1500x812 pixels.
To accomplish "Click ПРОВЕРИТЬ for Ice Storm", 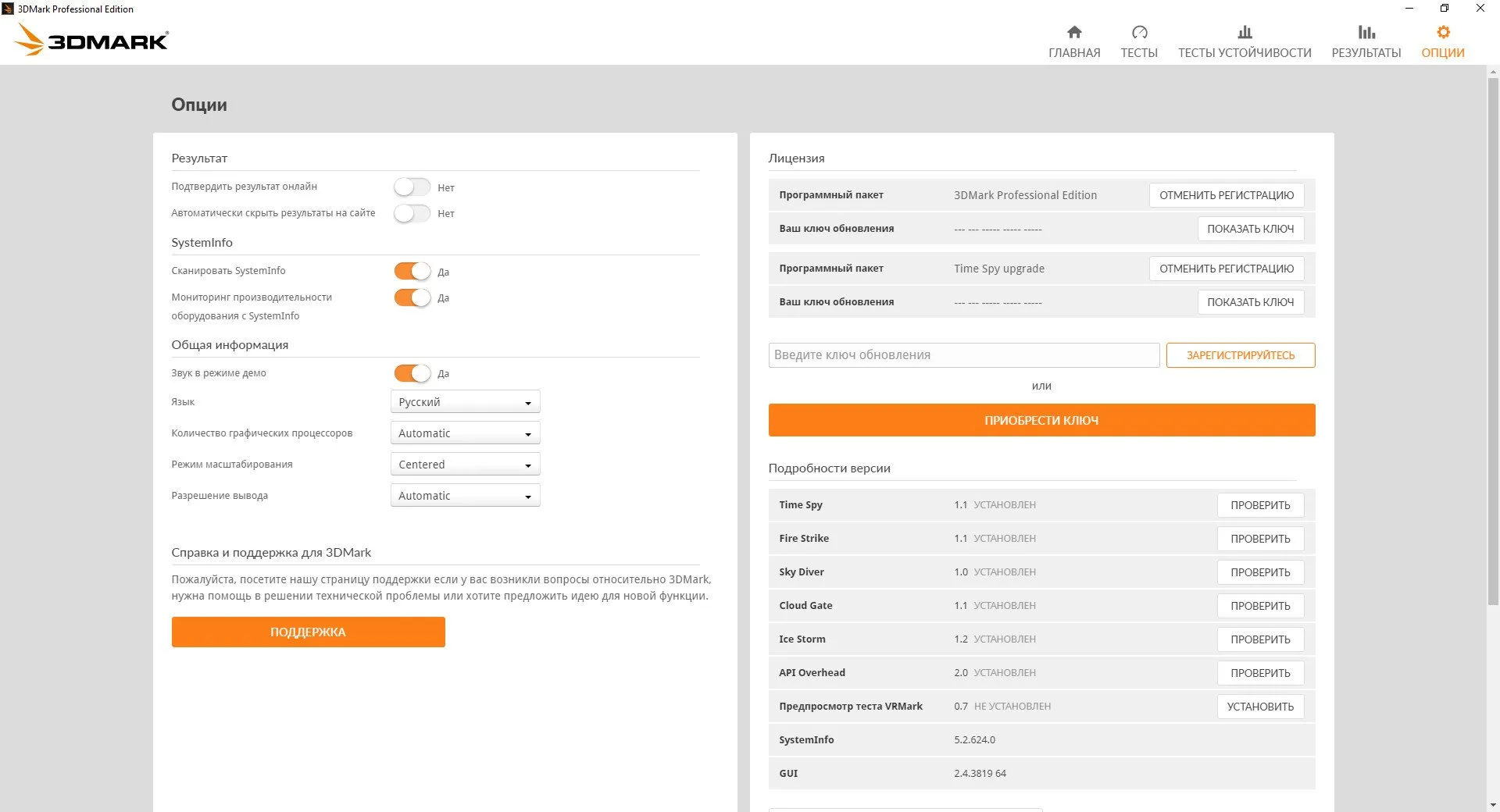I will pos(1260,639).
